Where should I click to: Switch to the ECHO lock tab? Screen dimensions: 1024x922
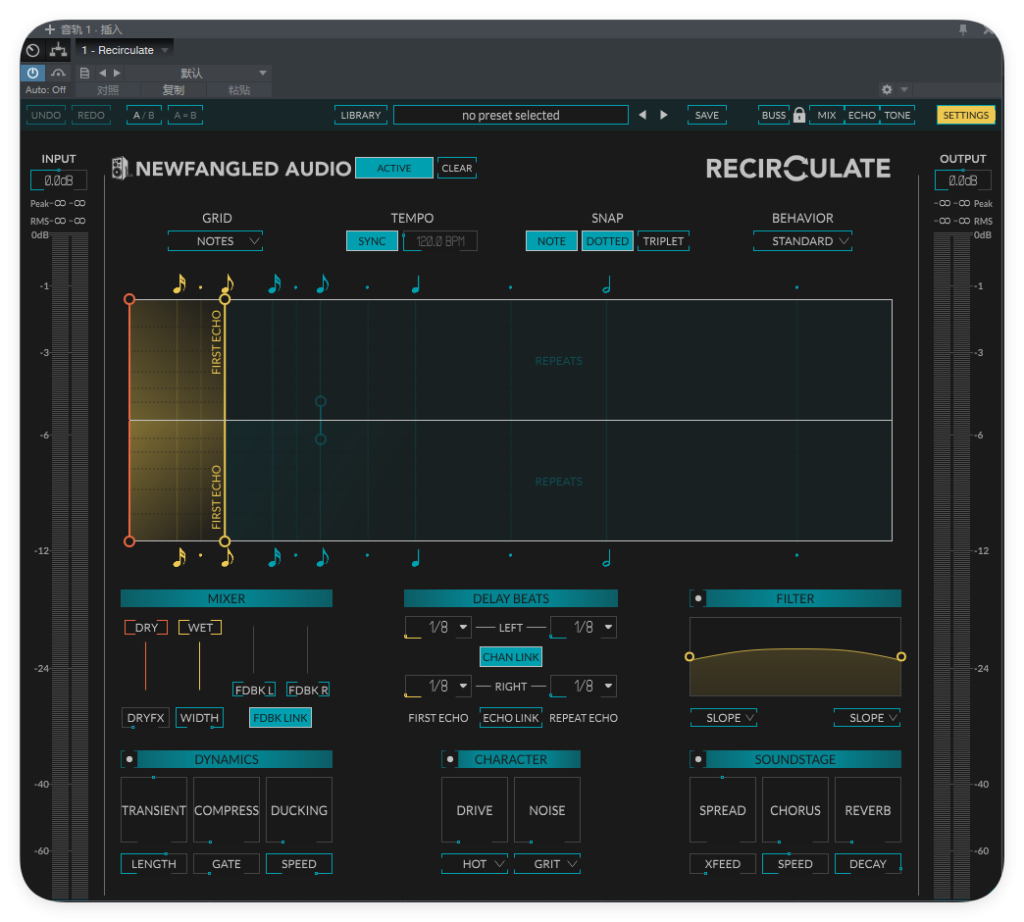click(862, 115)
